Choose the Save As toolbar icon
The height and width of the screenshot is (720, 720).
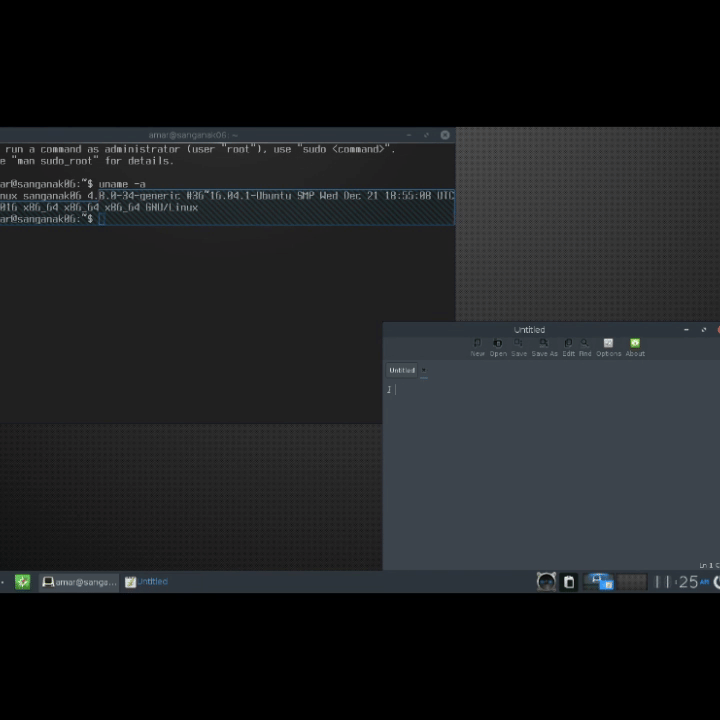[545, 346]
